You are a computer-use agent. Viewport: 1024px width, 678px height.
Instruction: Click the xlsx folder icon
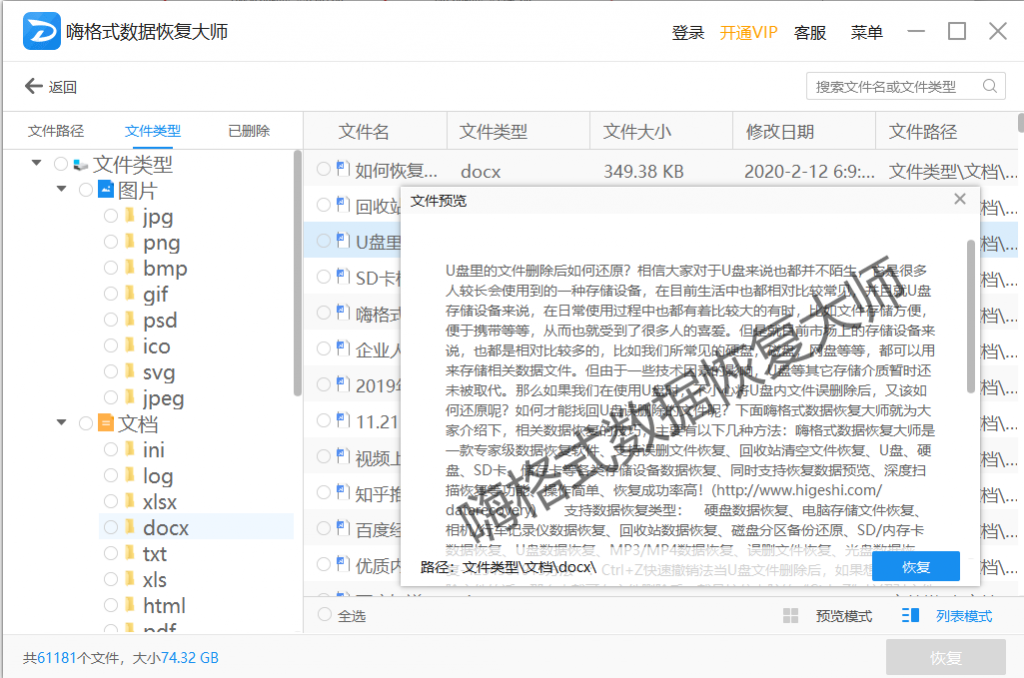click(130, 501)
